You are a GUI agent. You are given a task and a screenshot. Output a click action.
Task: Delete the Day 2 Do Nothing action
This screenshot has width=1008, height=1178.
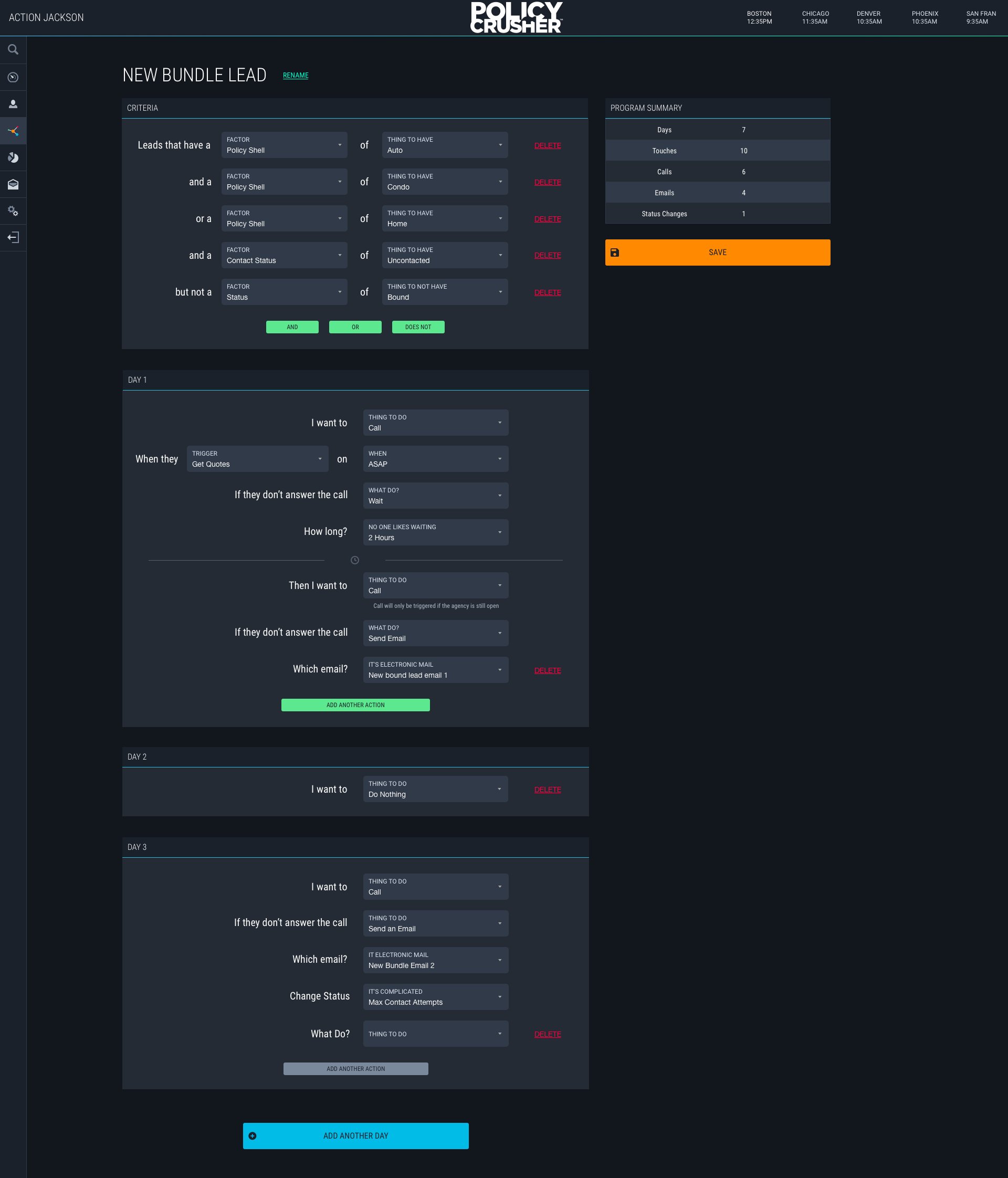547,790
